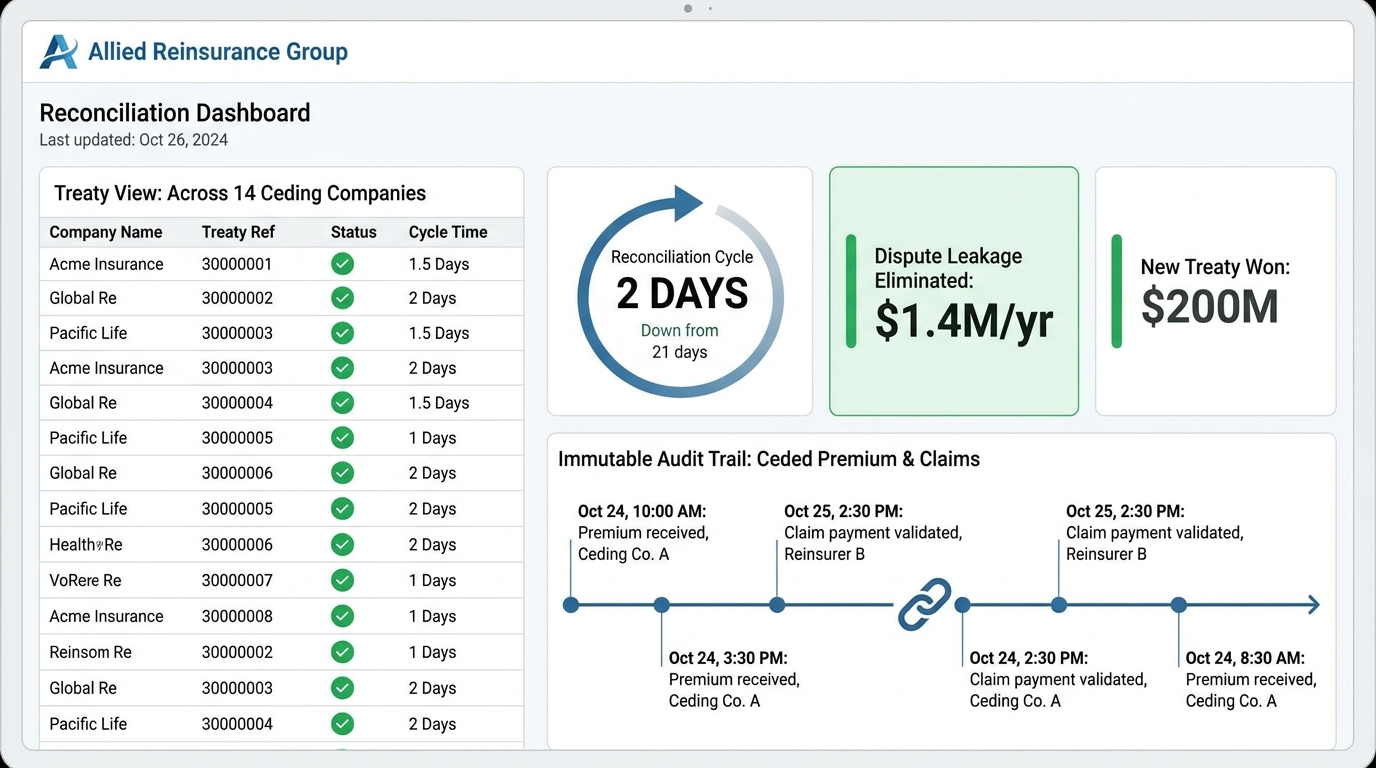This screenshot has width=1376, height=768.
Task: Click "1.5 Days" in the Acme Insurance 30000001 row
Action: (439, 264)
